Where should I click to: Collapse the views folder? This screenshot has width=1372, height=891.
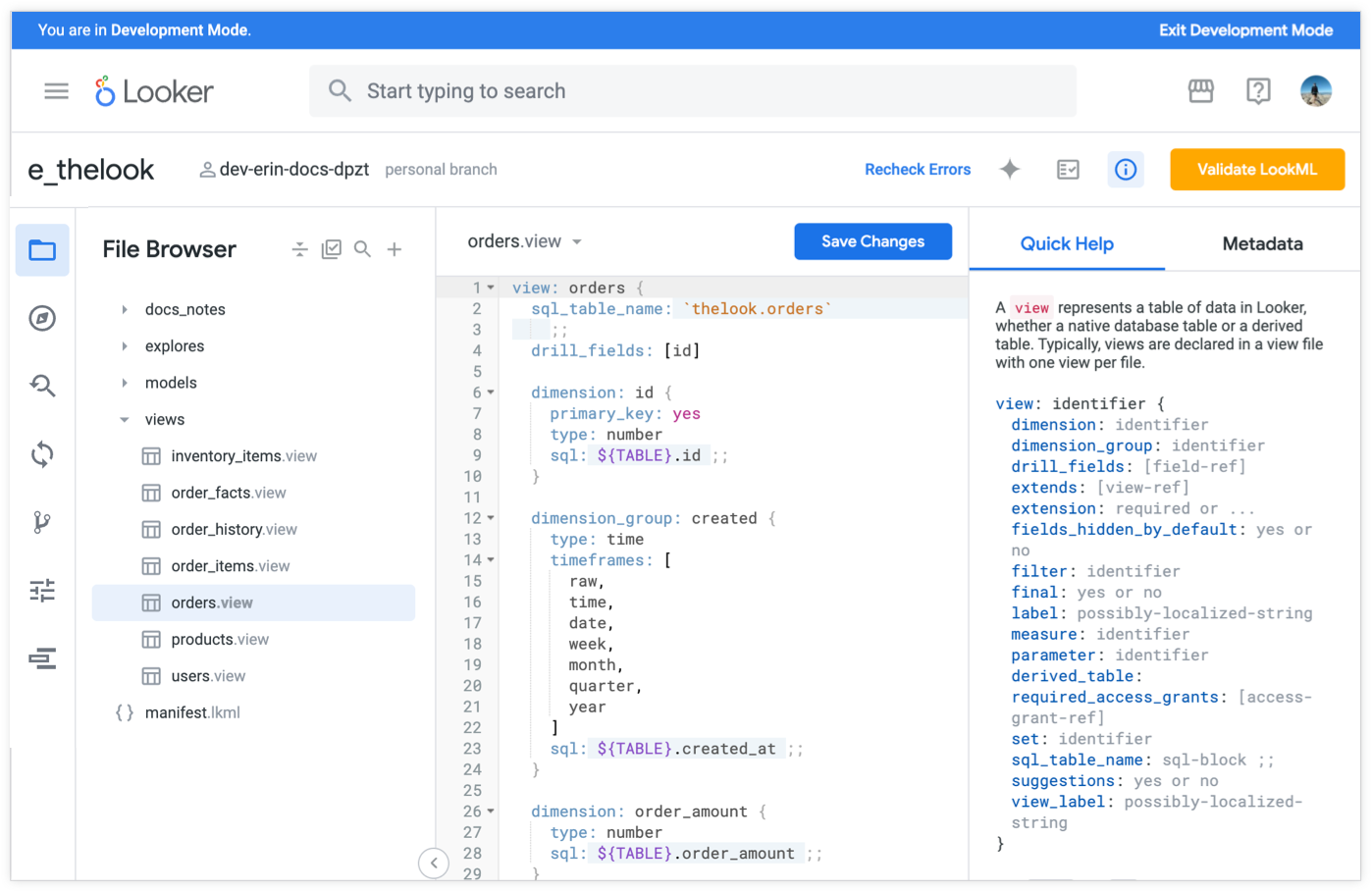click(125, 420)
